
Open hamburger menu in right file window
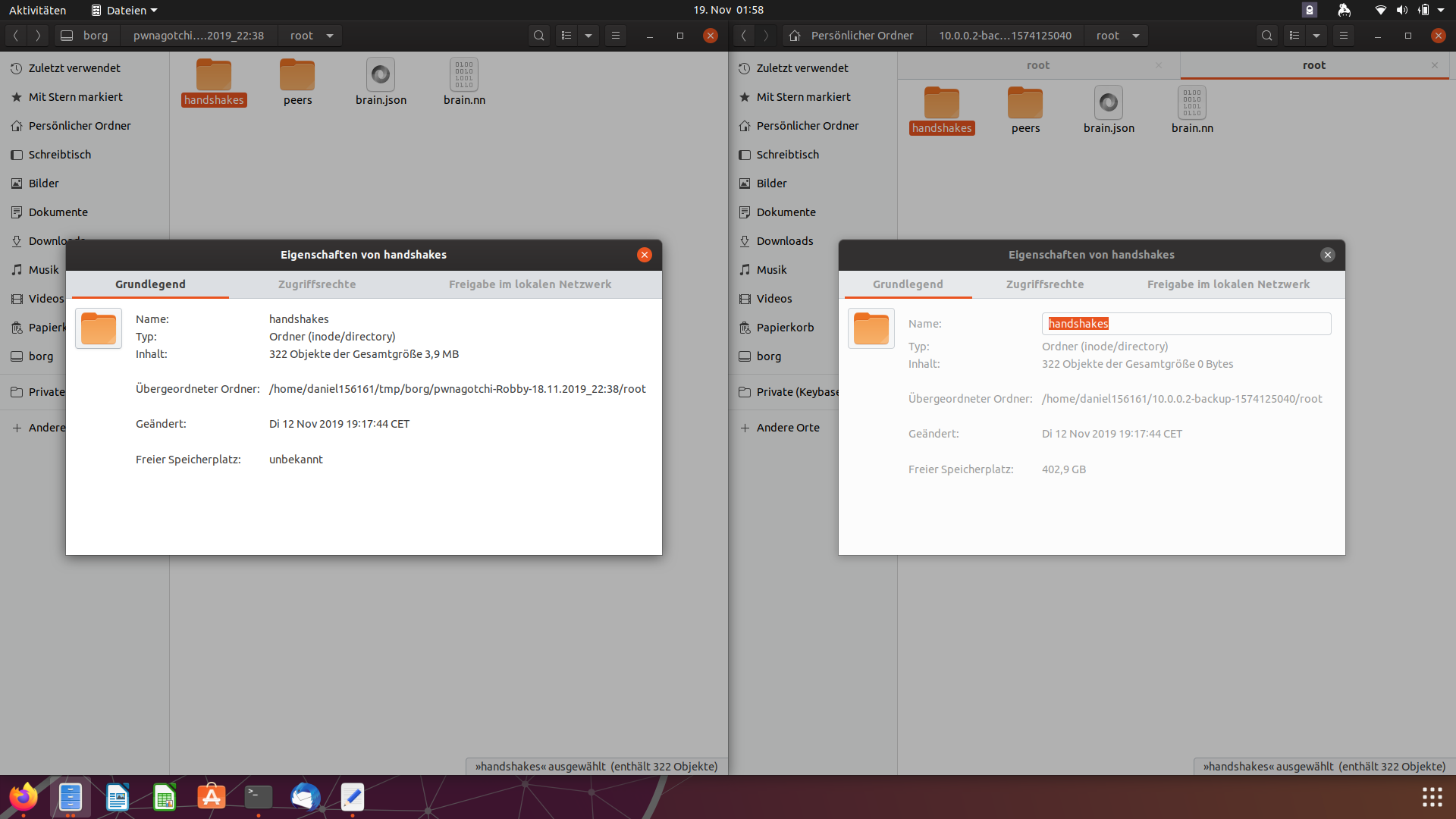tap(1343, 36)
